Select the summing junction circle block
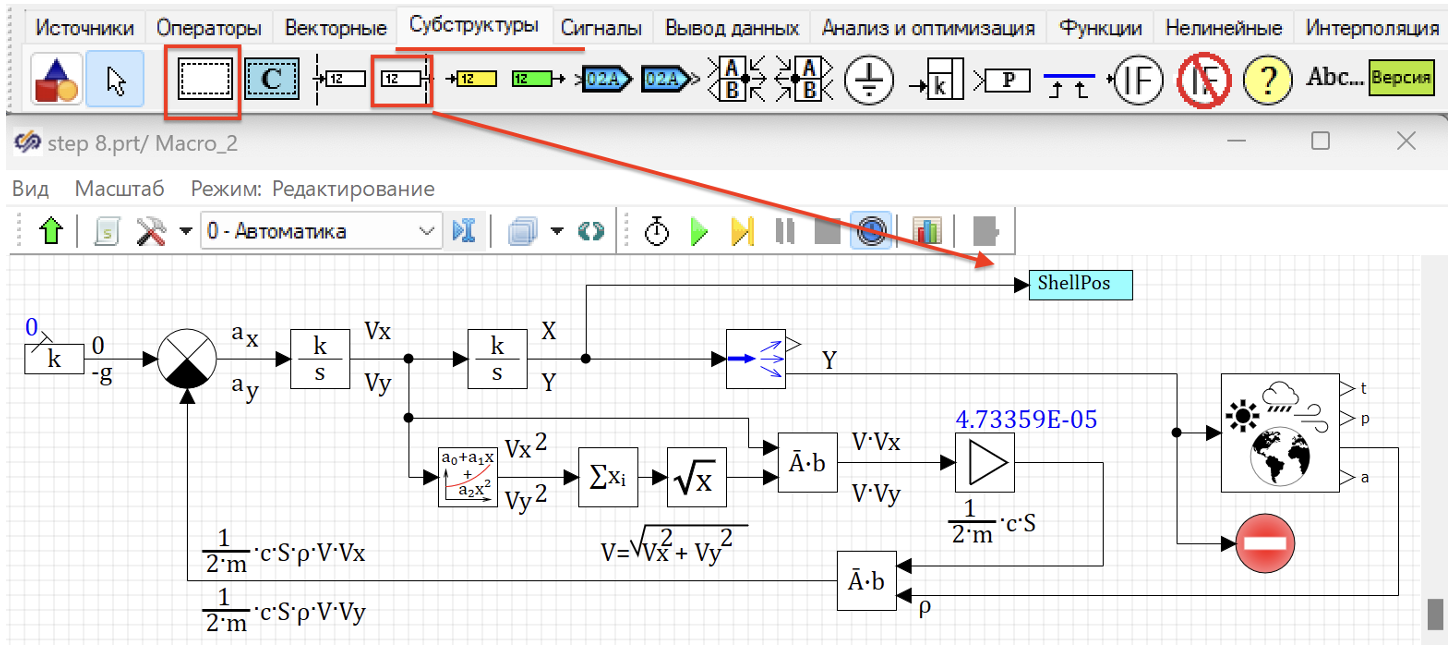The width and height of the screenshot is (1452, 648). pyautogui.click(x=188, y=359)
